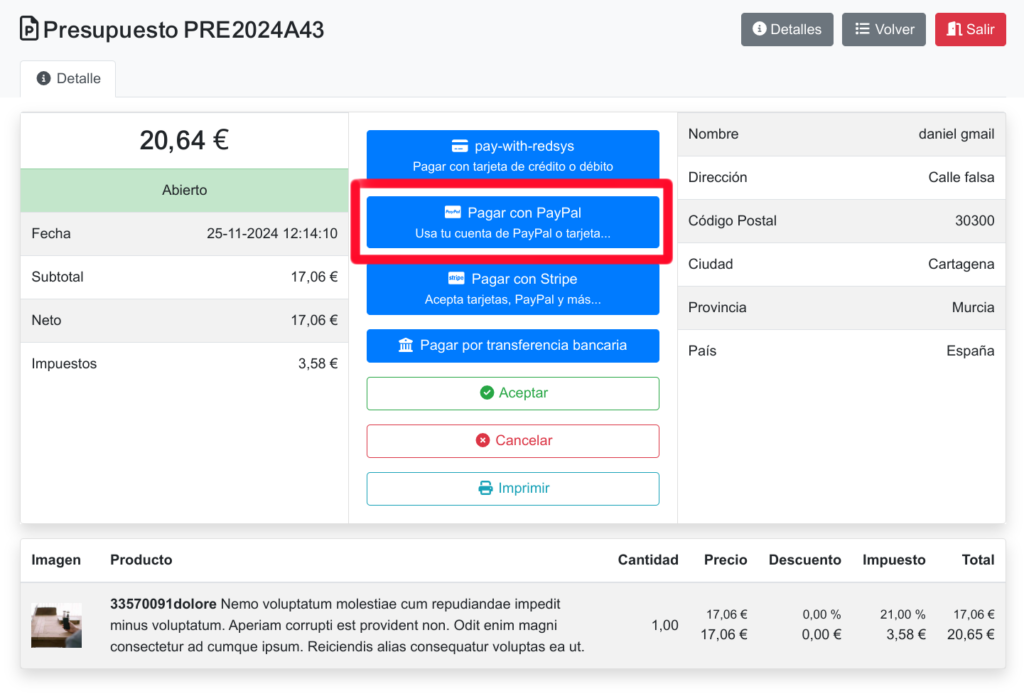This screenshot has height=694, width=1024.
Task: Select pay-with-redsys card payment option
Action: coord(512,155)
